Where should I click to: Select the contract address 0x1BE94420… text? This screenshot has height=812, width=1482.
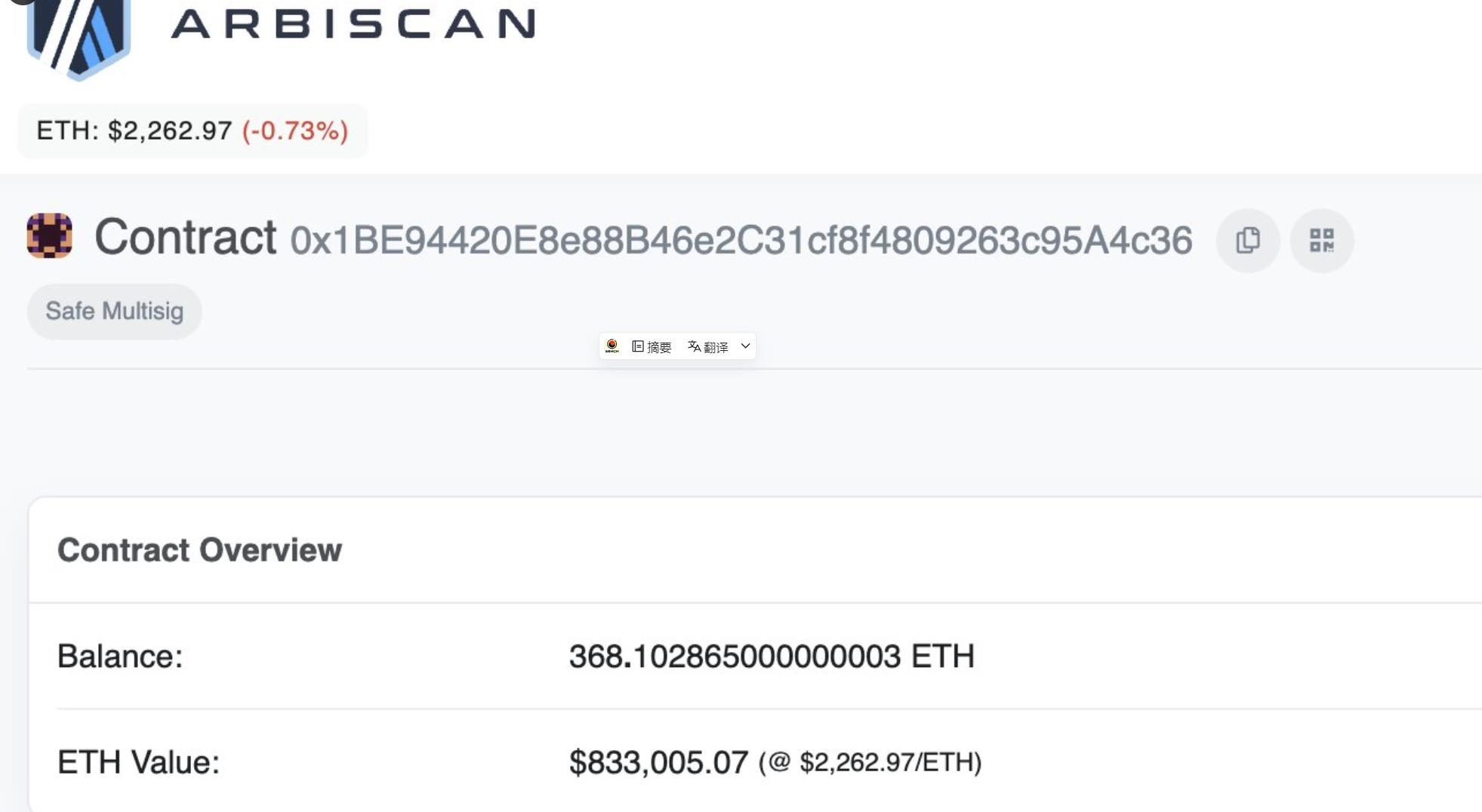pyautogui.click(x=741, y=240)
